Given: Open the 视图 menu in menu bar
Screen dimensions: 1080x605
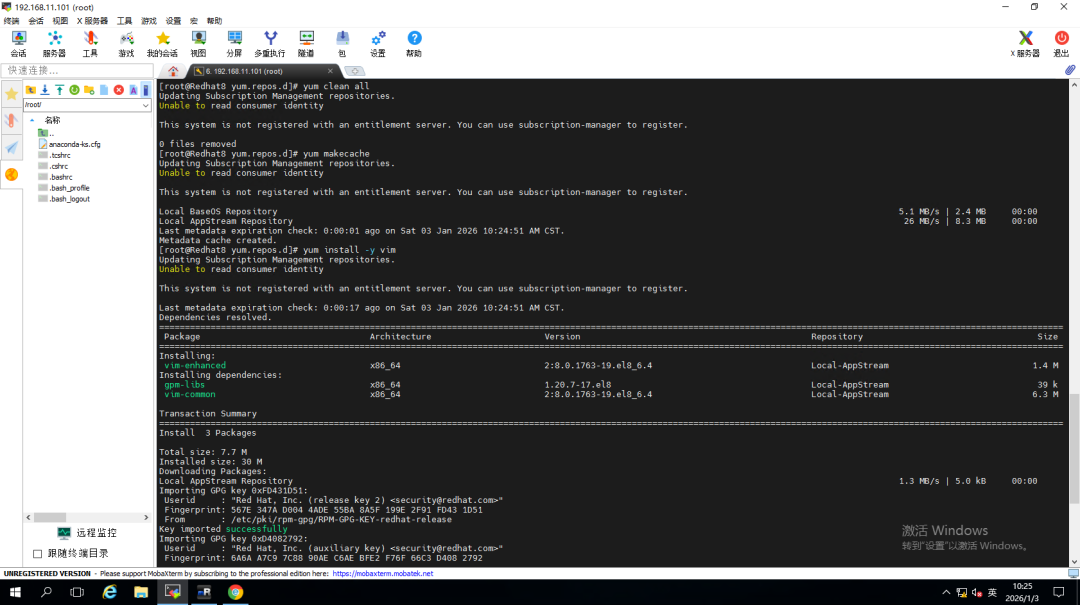Looking at the screenshot, I should [x=61, y=21].
